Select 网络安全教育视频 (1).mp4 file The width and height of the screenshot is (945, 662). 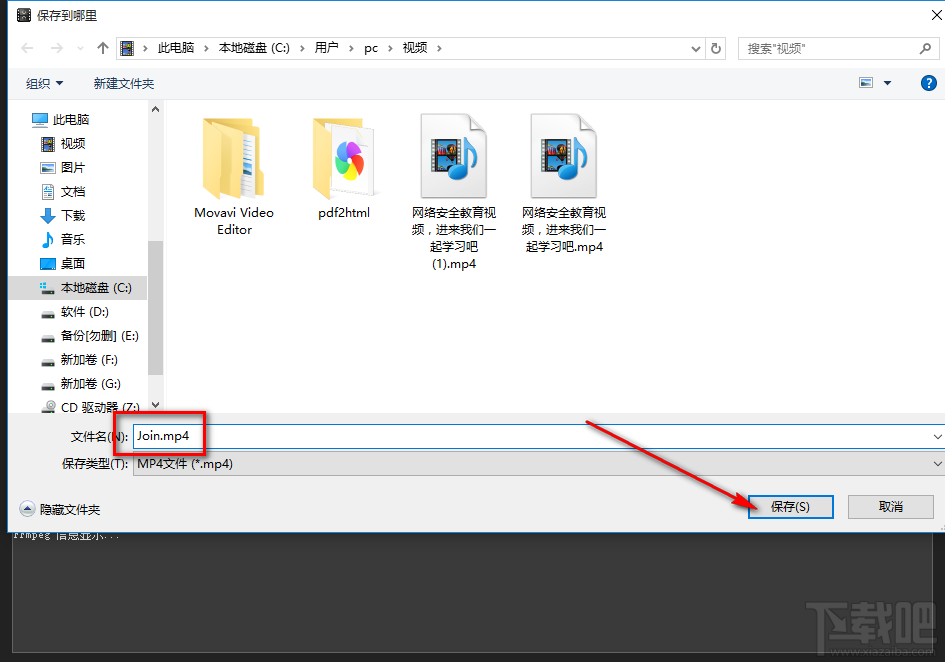(454, 192)
